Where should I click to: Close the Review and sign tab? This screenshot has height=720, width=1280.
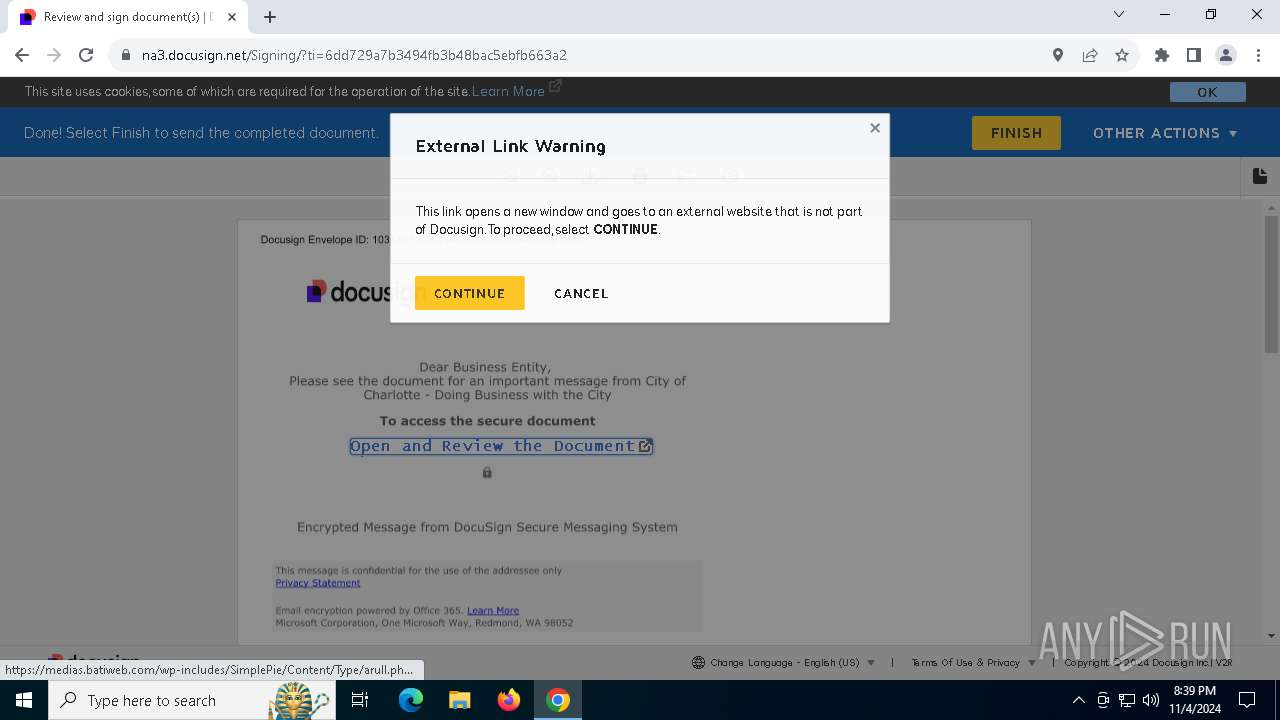(233, 17)
